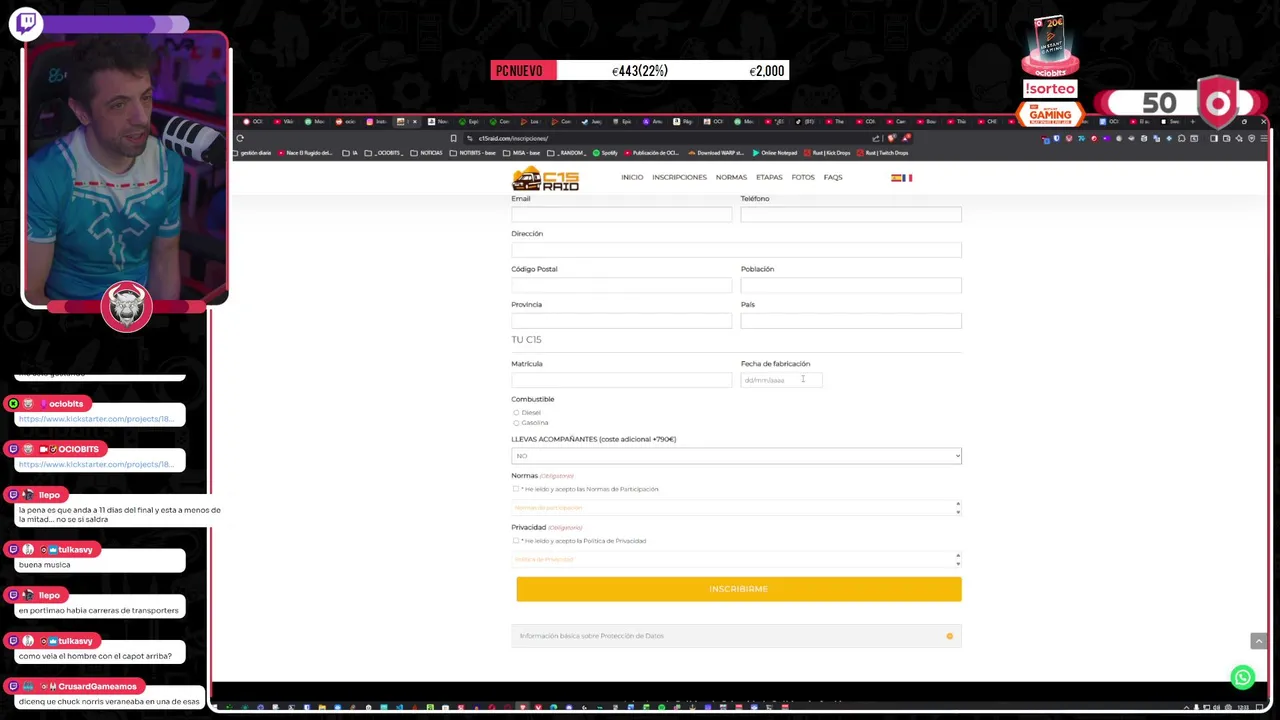Open the browser hamburger menu
1280x720 pixels.
tap(1263, 138)
